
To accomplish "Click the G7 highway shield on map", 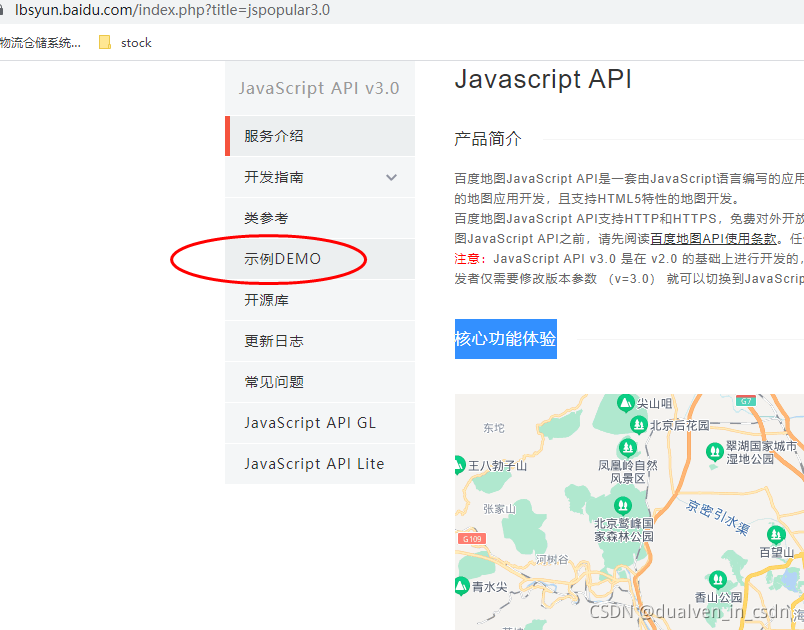I will tap(746, 401).
